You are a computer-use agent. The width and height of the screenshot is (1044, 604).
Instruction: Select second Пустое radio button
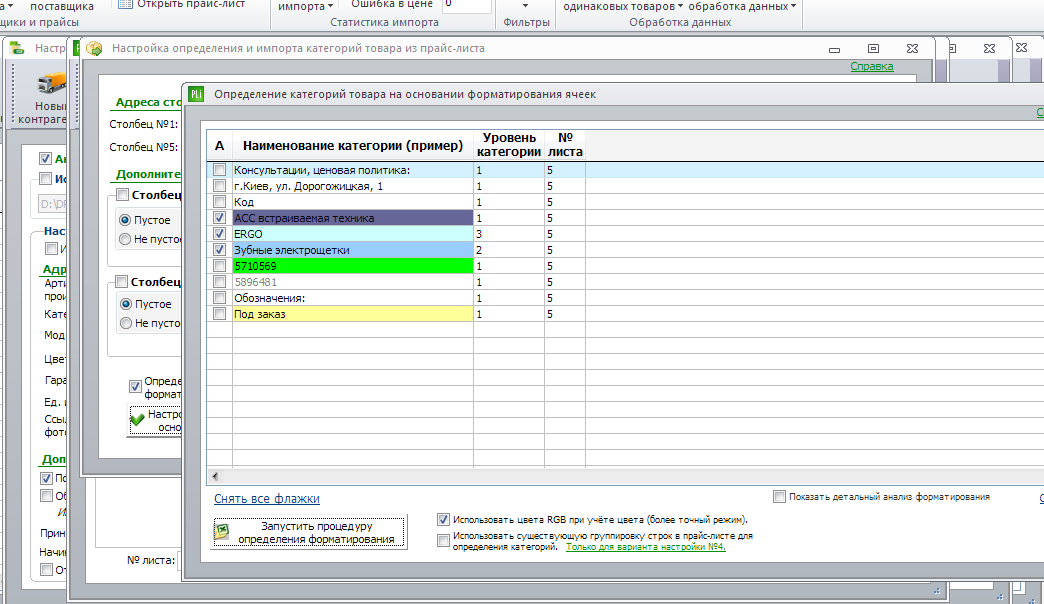pyautogui.click(x=126, y=304)
